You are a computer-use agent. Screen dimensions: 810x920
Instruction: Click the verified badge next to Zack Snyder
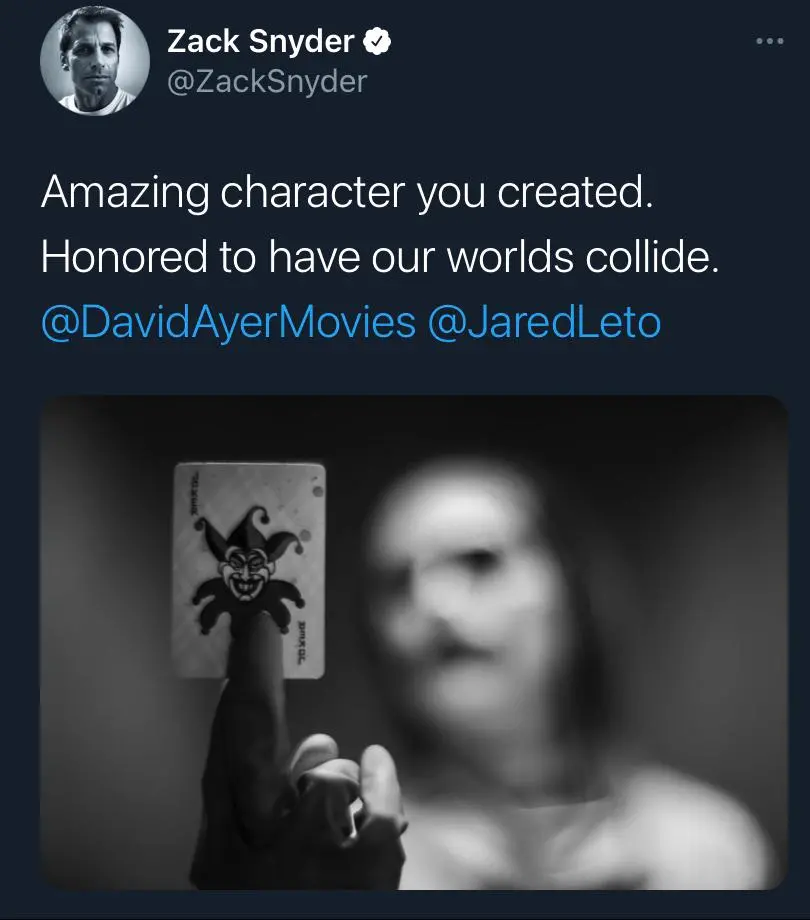pyautogui.click(x=377, y=42)
